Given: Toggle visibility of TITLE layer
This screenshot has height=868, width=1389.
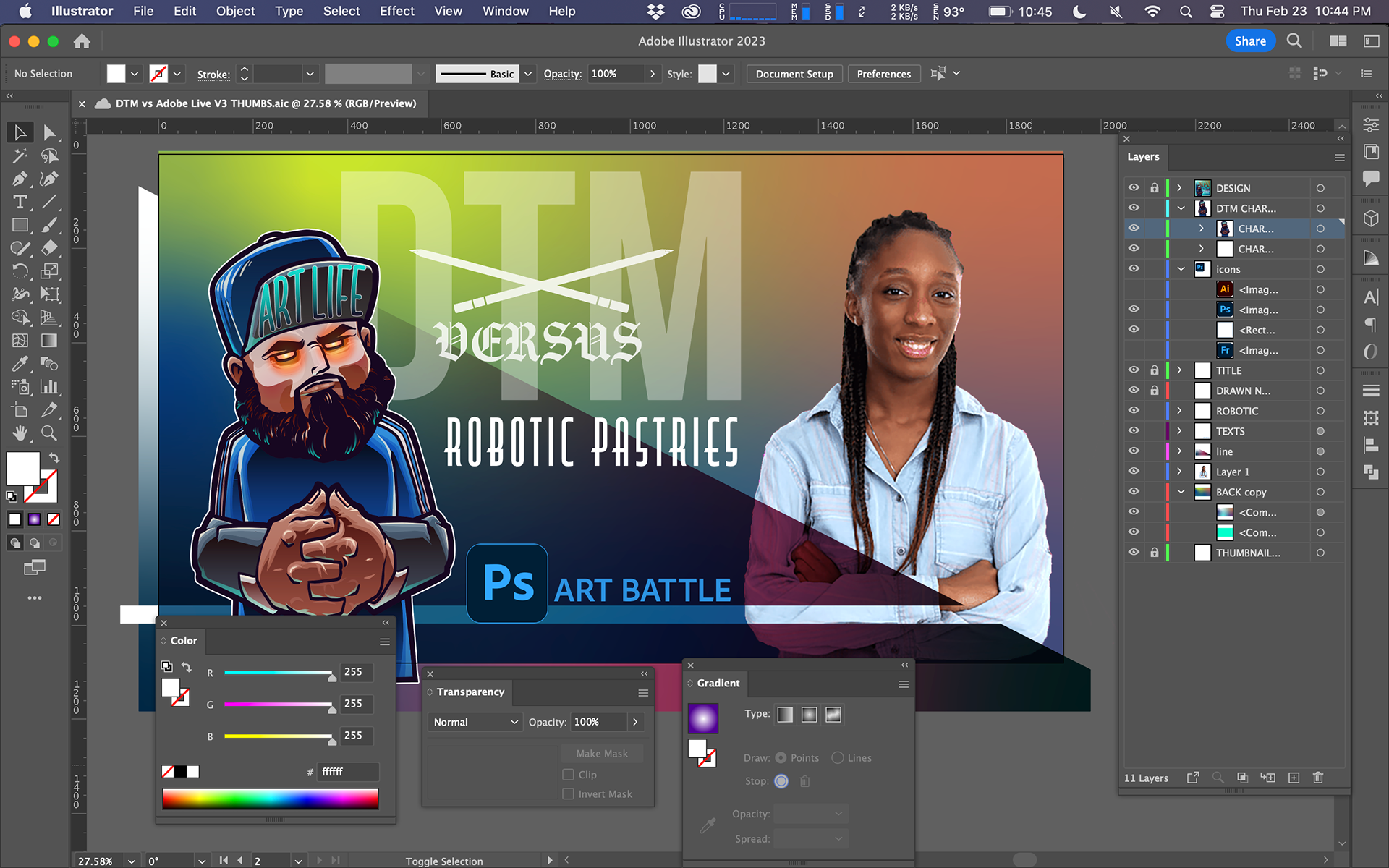Looking at the screenshot, I should click(1134, 370).
